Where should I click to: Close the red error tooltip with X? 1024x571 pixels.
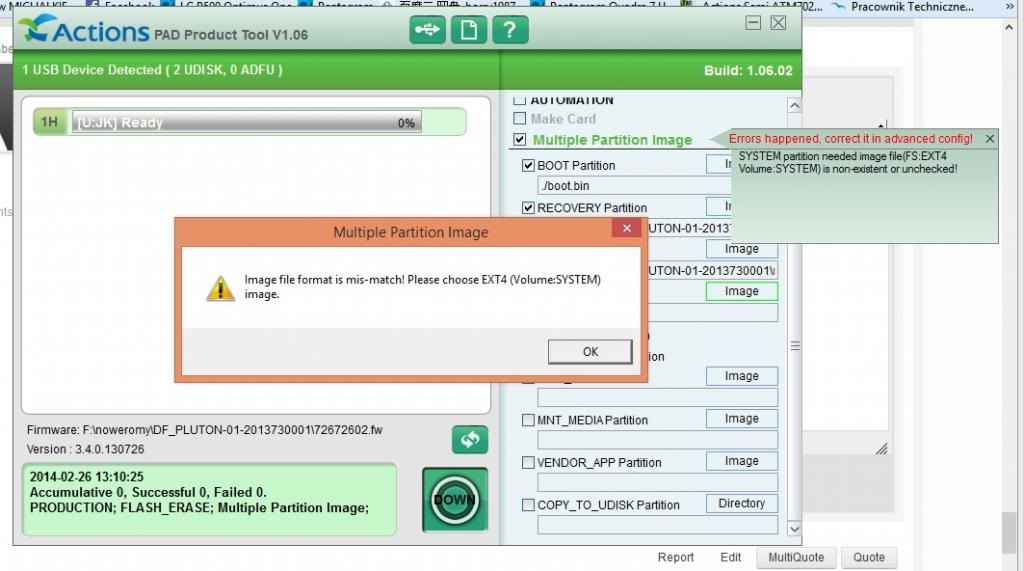990,139
